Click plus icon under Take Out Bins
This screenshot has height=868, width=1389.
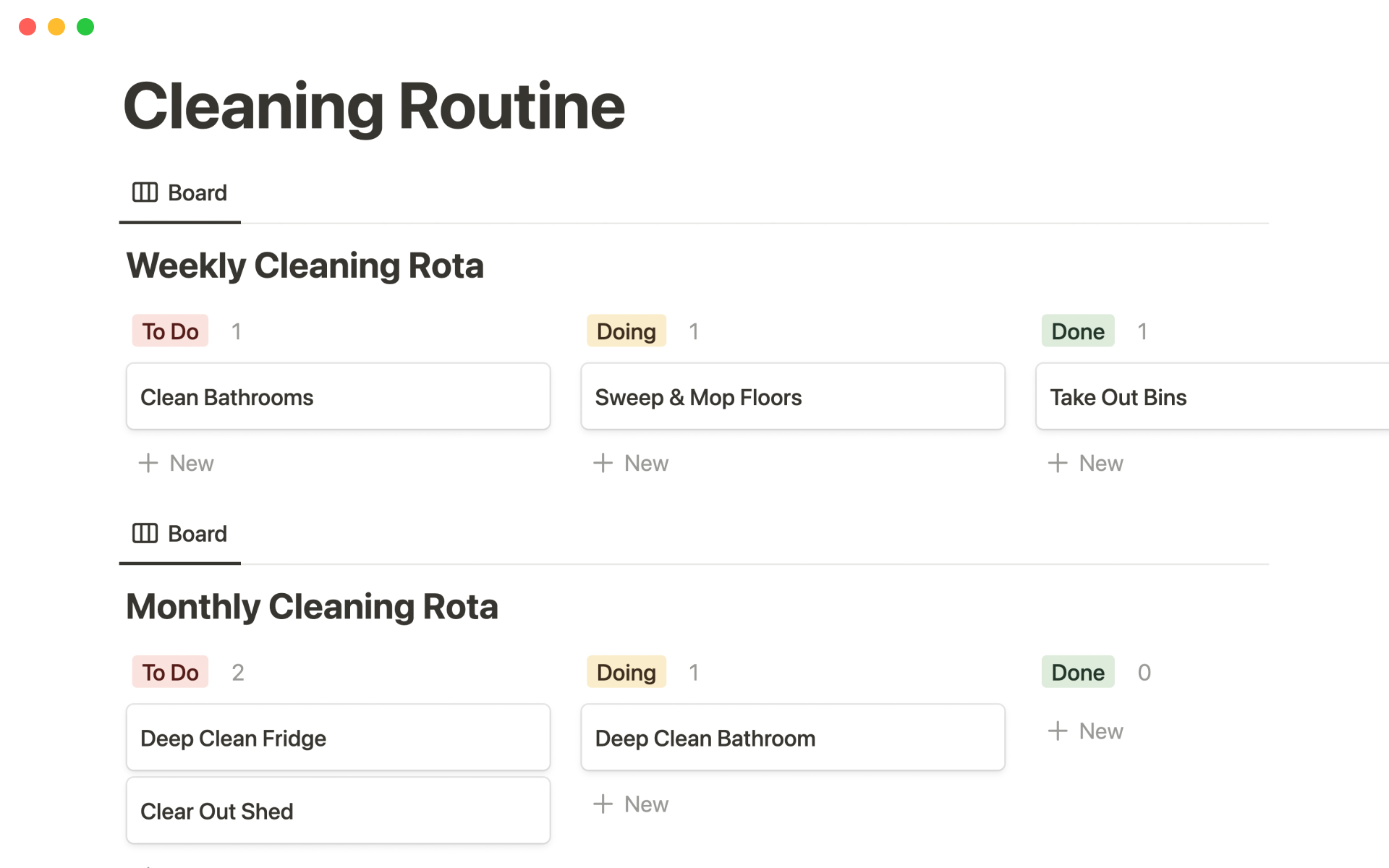(1058, 463)
